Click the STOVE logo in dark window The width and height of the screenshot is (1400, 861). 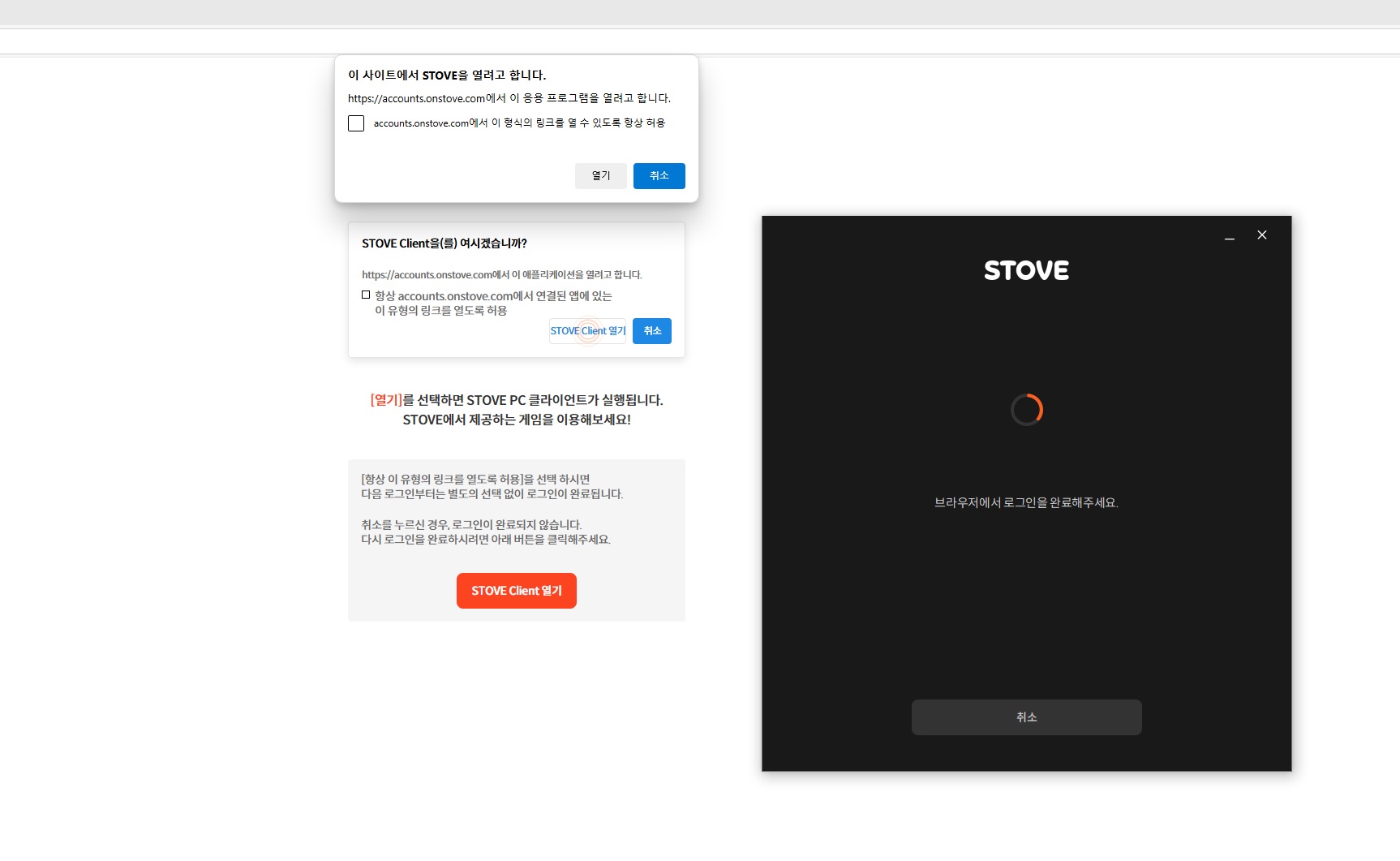tap(1027, 270)
